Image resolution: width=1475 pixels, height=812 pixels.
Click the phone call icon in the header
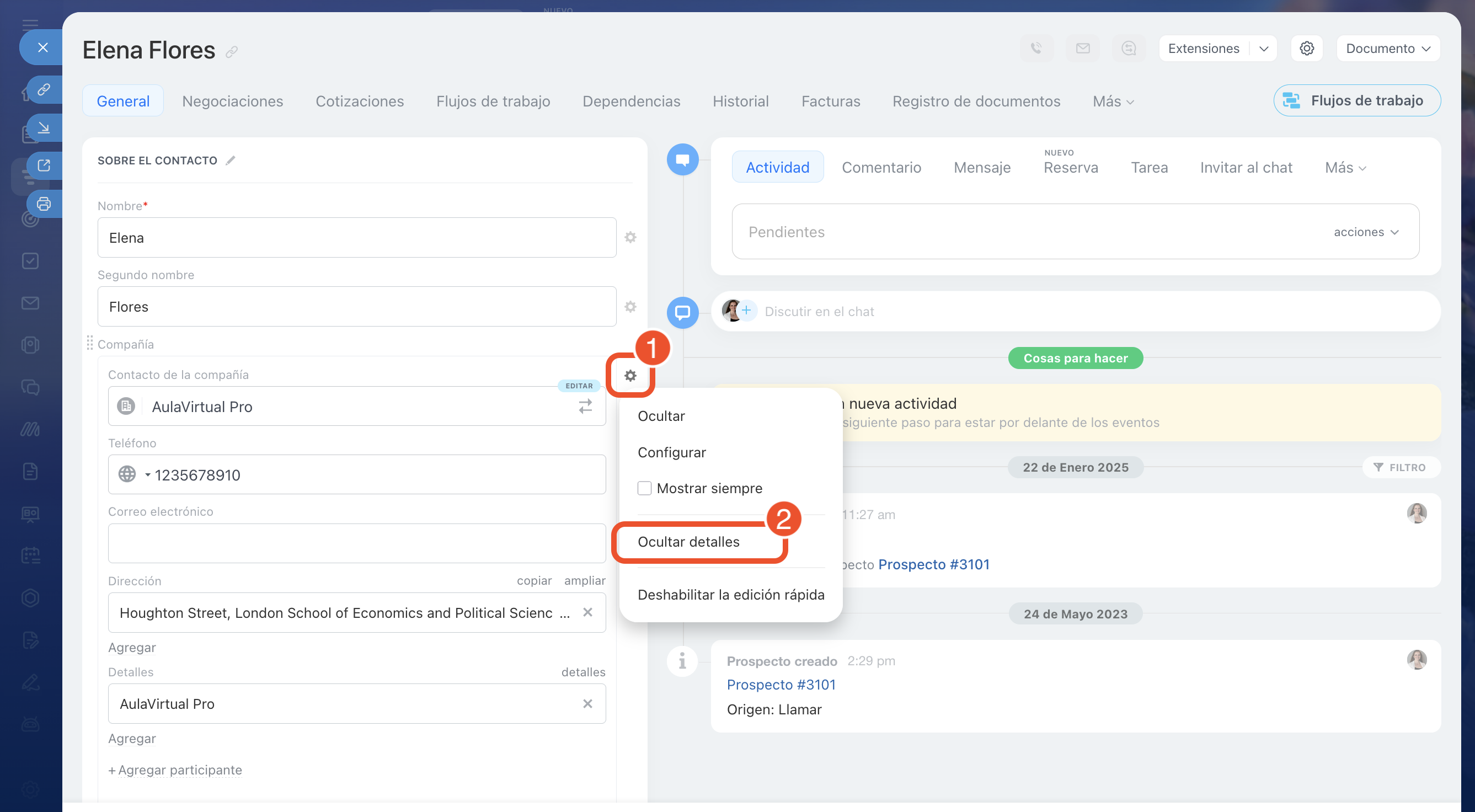(1036, 49)
